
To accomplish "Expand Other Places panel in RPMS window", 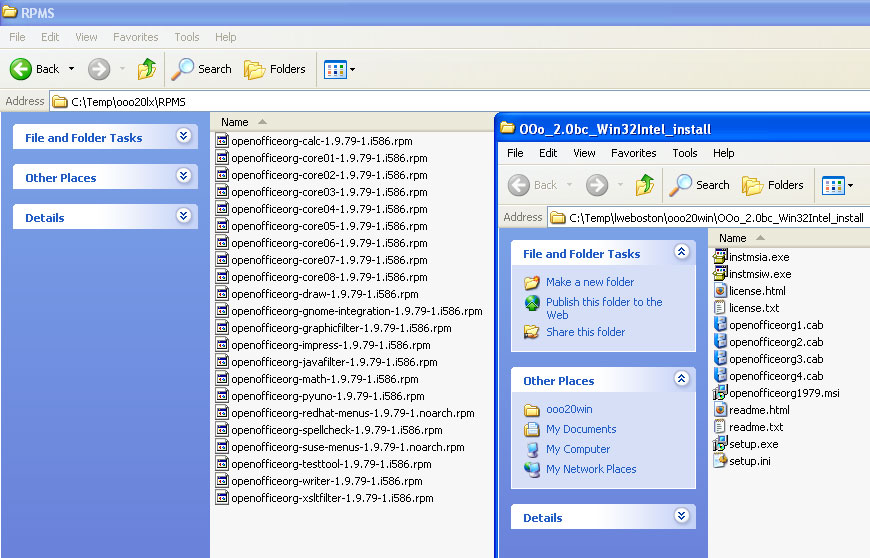I will click(183, 176).
